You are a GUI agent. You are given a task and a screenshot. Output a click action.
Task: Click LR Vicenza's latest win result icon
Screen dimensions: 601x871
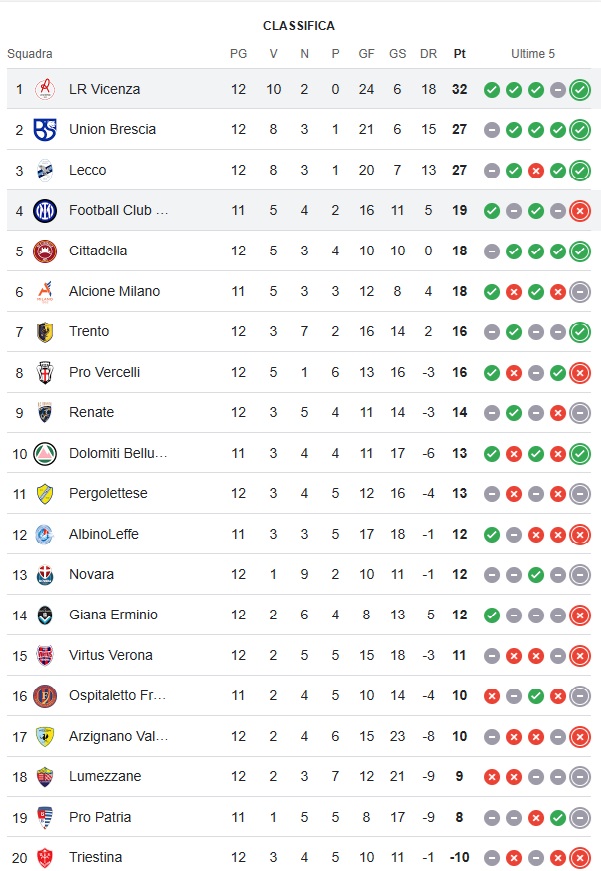(580, 90)
